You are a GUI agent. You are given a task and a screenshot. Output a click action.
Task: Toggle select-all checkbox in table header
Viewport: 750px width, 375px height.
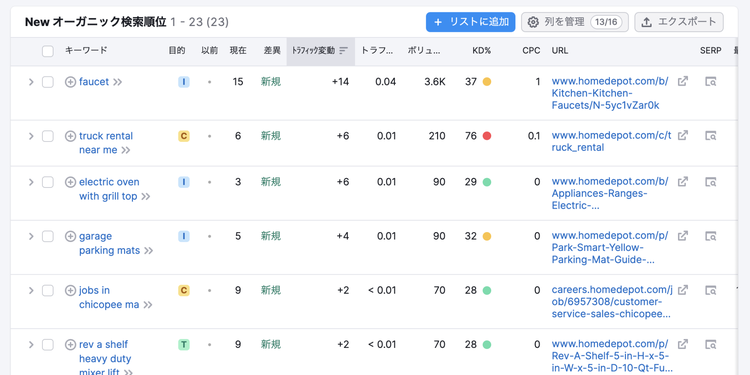(48, 51)
